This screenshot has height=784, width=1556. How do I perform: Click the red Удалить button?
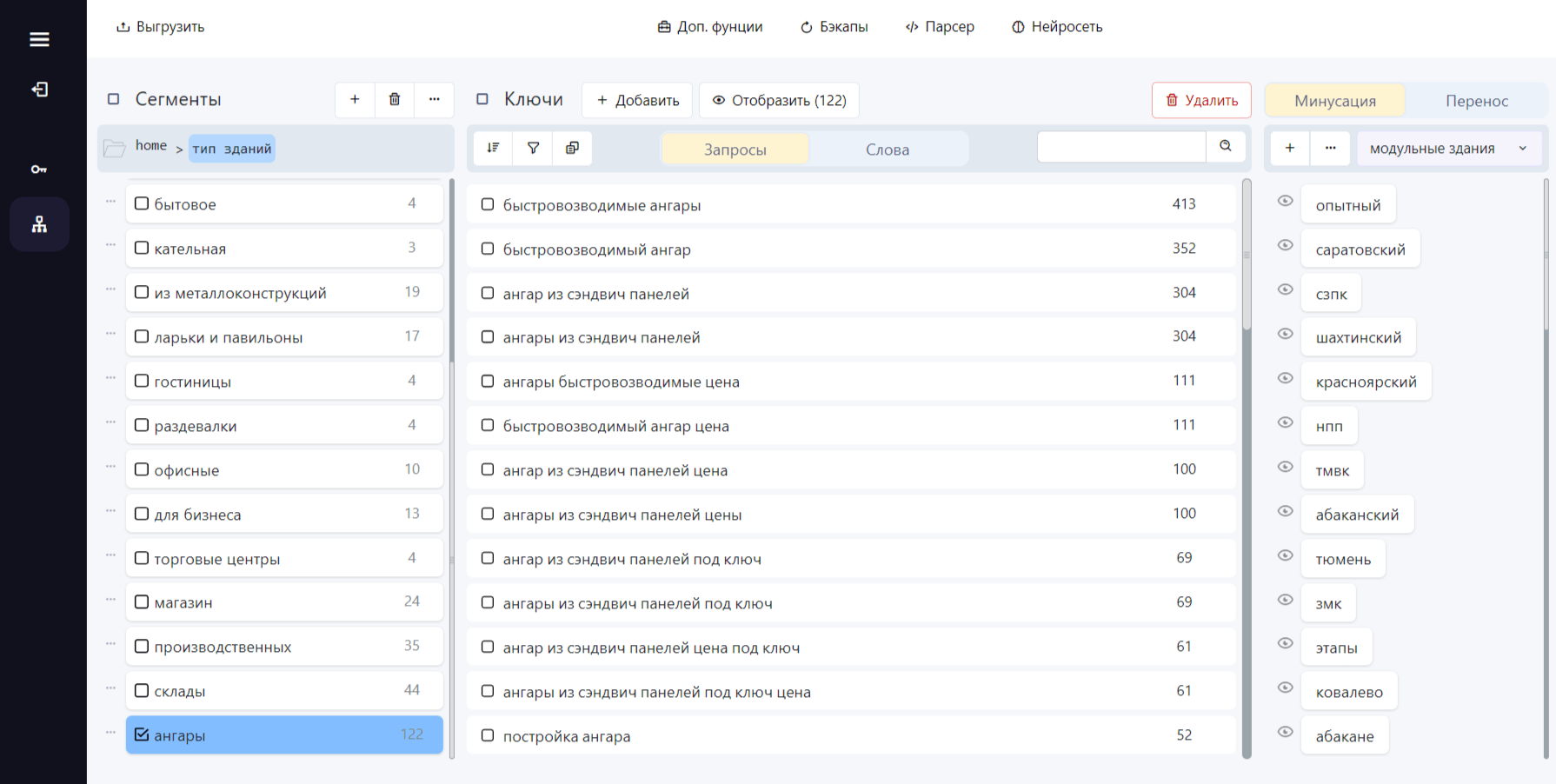(x=1201, y=100)
